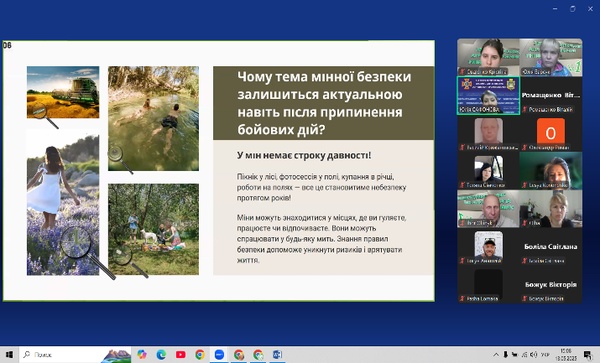Select the Боліла Світлана participant tile
This screenshot has width=600, height=363.
click(551, 247)
